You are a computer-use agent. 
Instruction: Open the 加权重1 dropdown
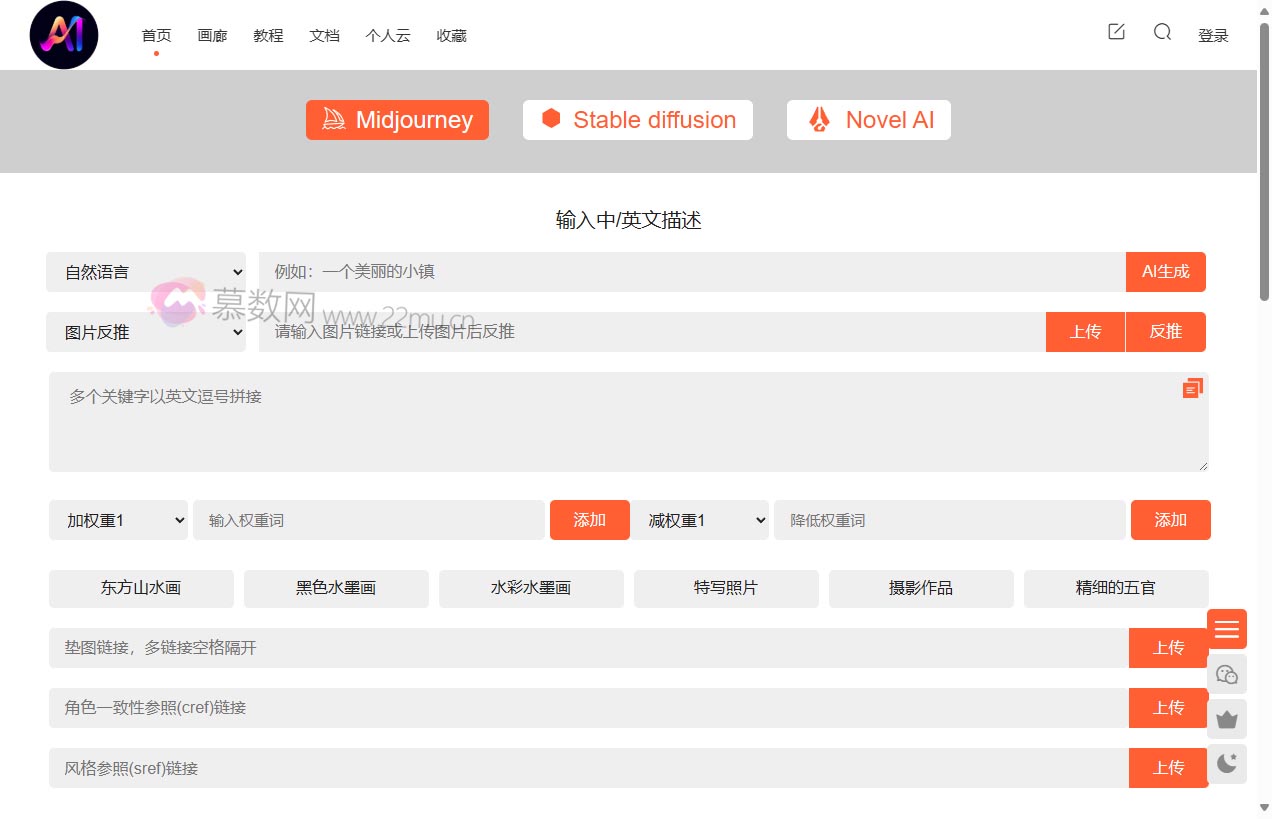pyautogui.click(x=118, y=520)
